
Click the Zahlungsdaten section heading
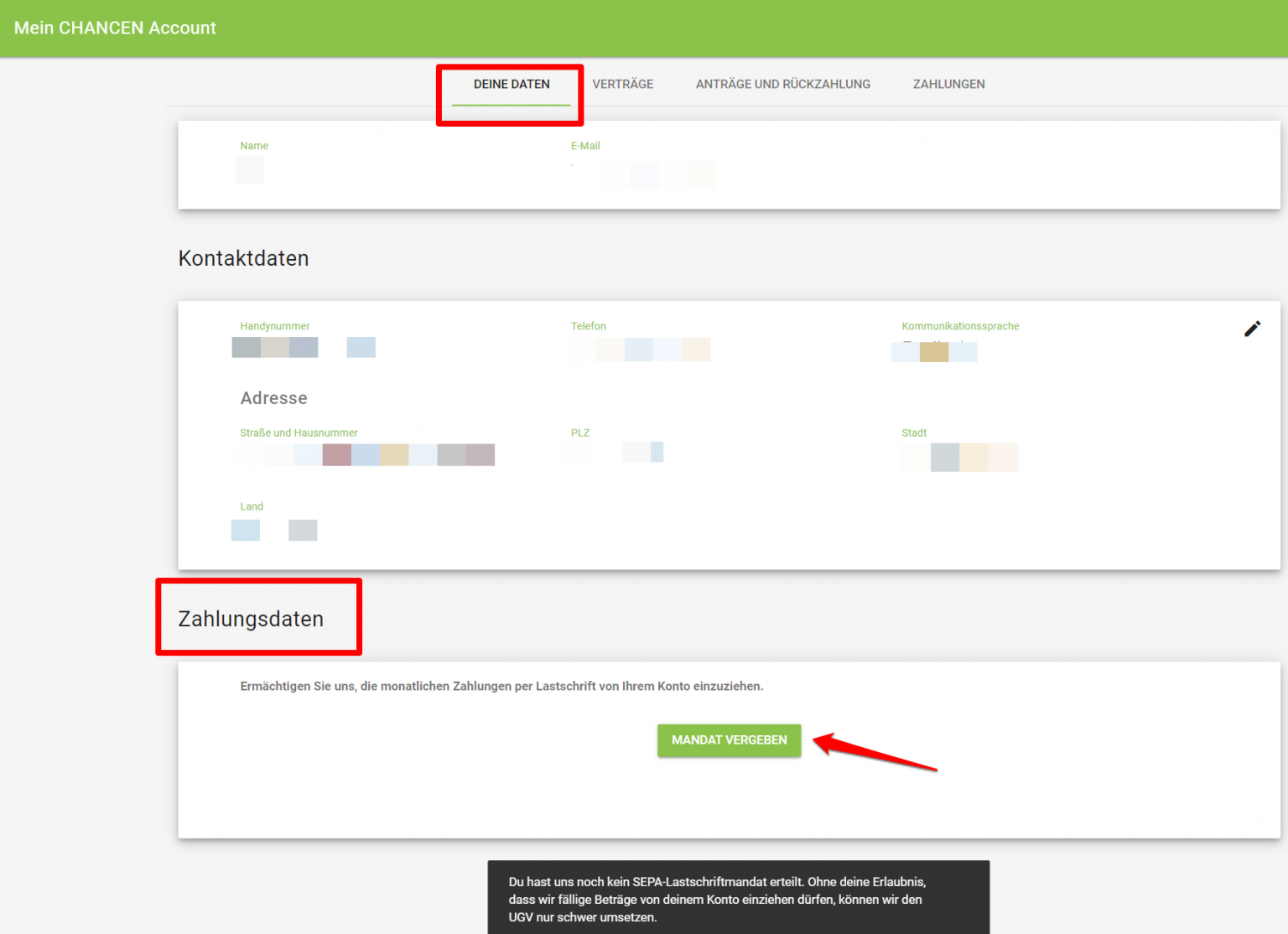(x=251, y=619)
